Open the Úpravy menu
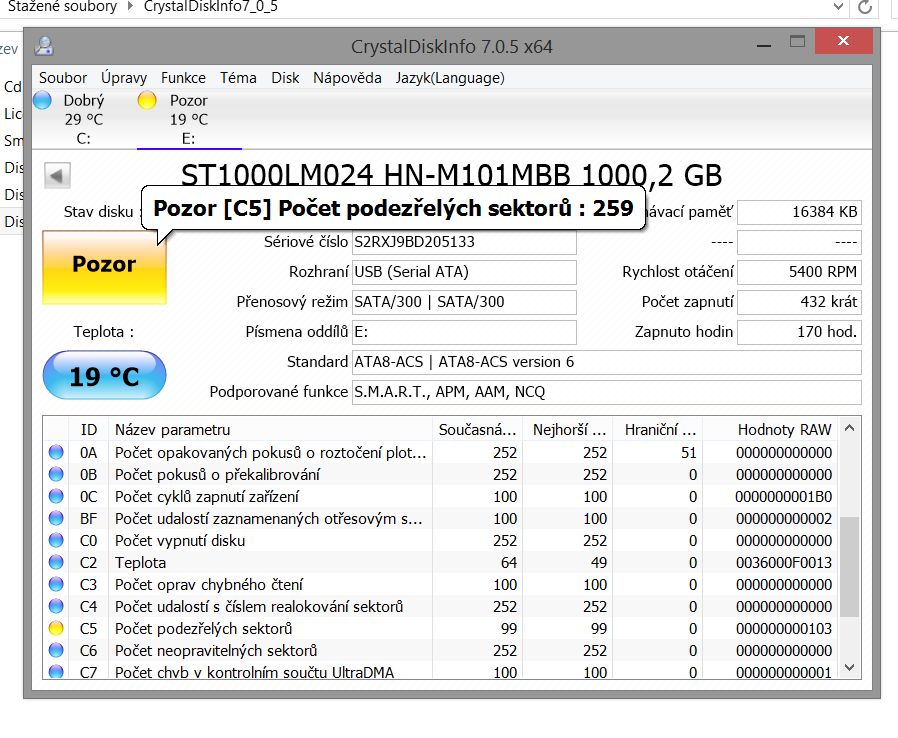 [x=124, y=78]
